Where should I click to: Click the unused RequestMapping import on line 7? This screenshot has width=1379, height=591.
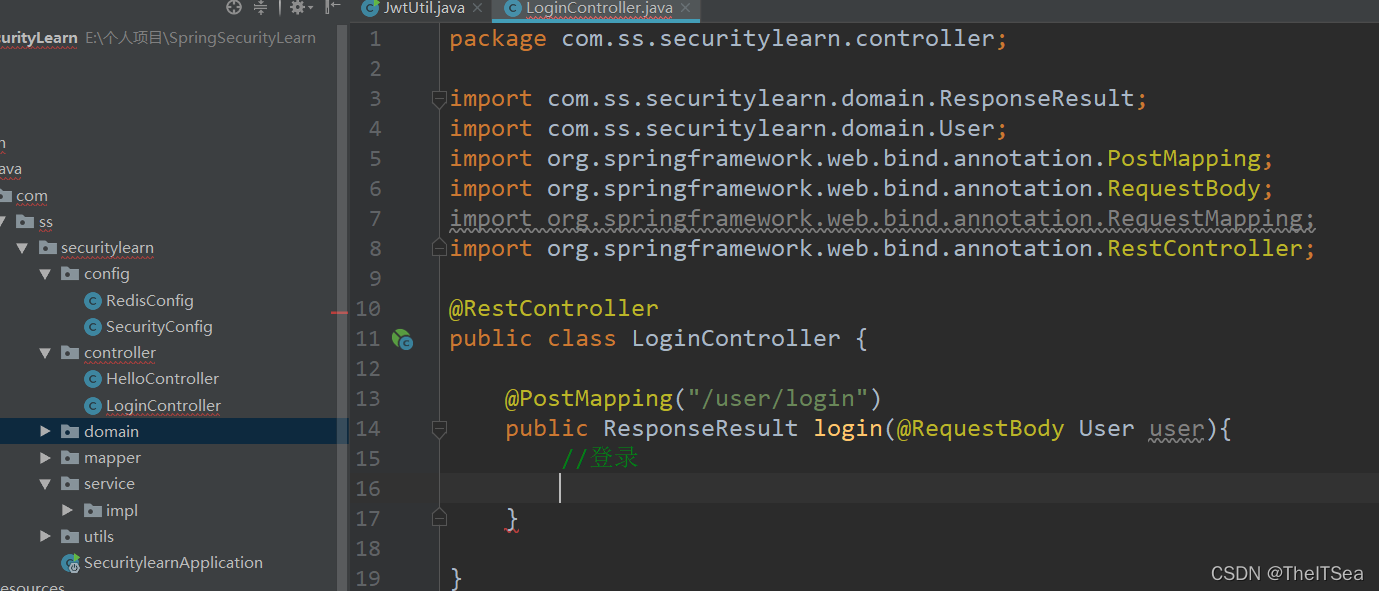tap(882, 218)
